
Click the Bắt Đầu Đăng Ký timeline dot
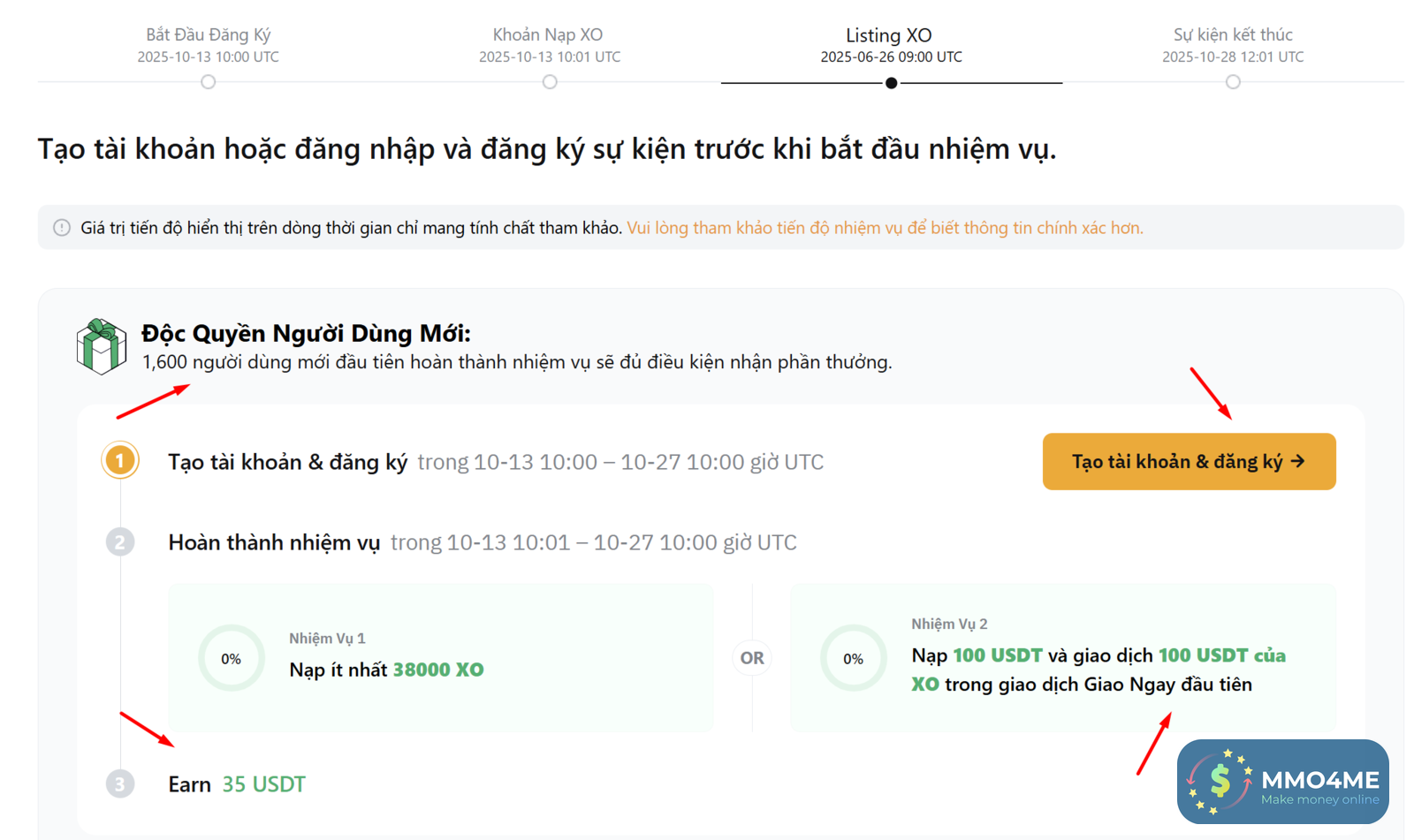209,82
